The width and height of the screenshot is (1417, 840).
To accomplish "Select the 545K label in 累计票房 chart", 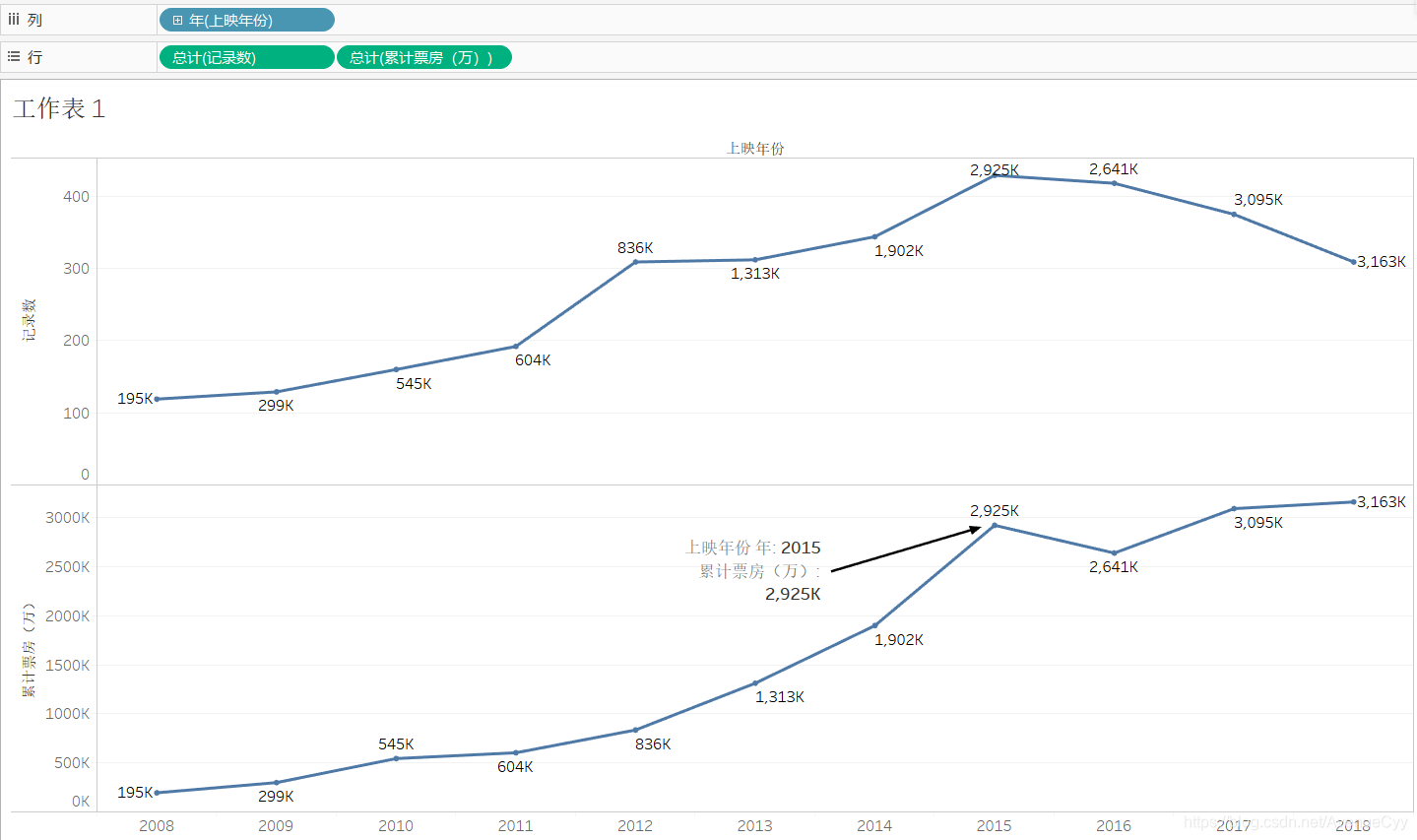I will [396, 744].
